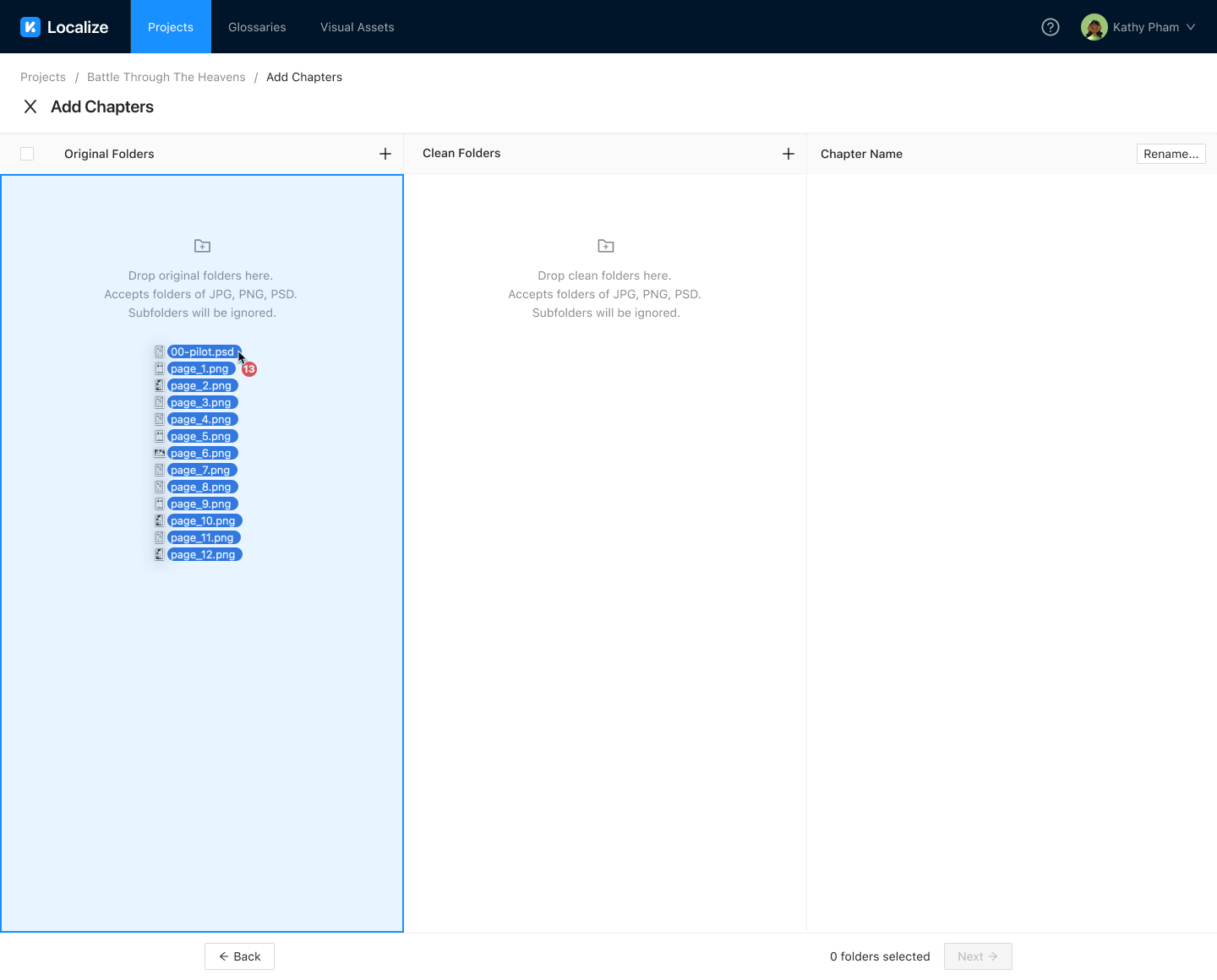Viewport: 1217px width, 980px height.
Task: Click the Localize logo icon
Action: [x=30, y=27]
